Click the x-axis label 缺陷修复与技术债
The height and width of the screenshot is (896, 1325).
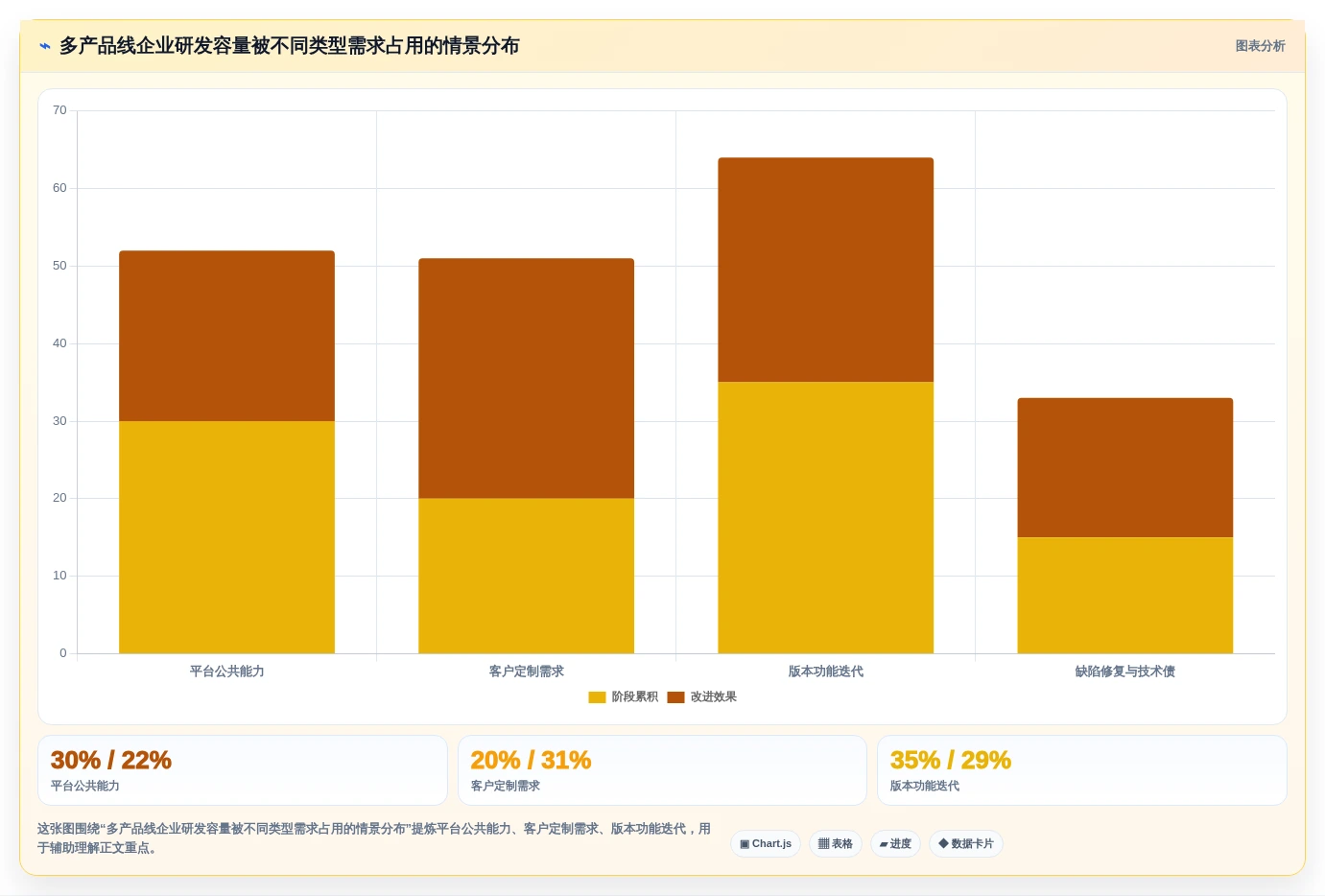point(1124,672)
